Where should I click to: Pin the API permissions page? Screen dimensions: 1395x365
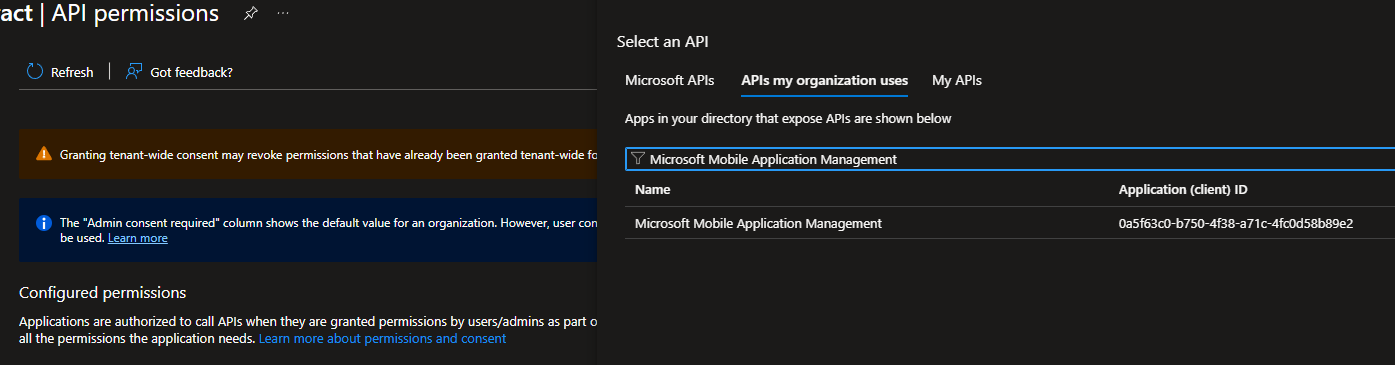[x=250, y=14]
